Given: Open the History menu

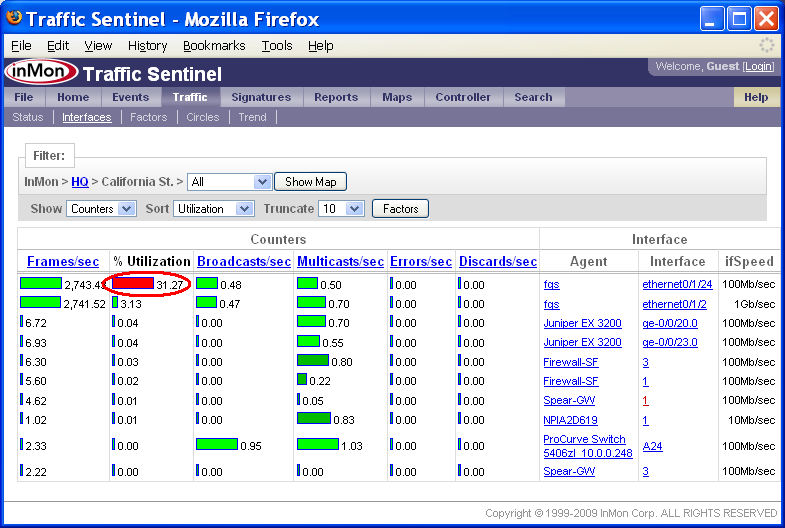Looking at the screenshot, I should tap(147, 46).
